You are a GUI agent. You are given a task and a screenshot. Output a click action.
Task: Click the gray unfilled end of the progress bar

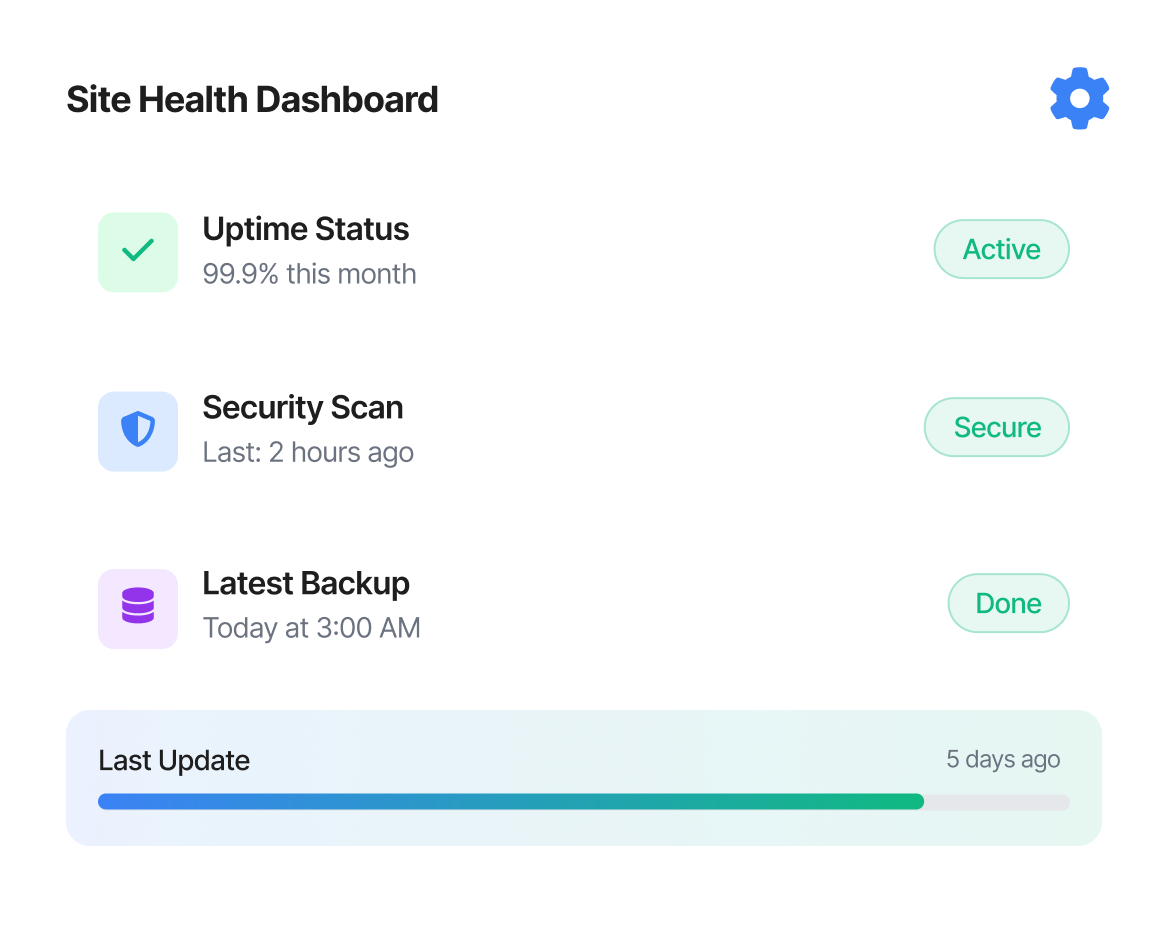click(997, 801)
